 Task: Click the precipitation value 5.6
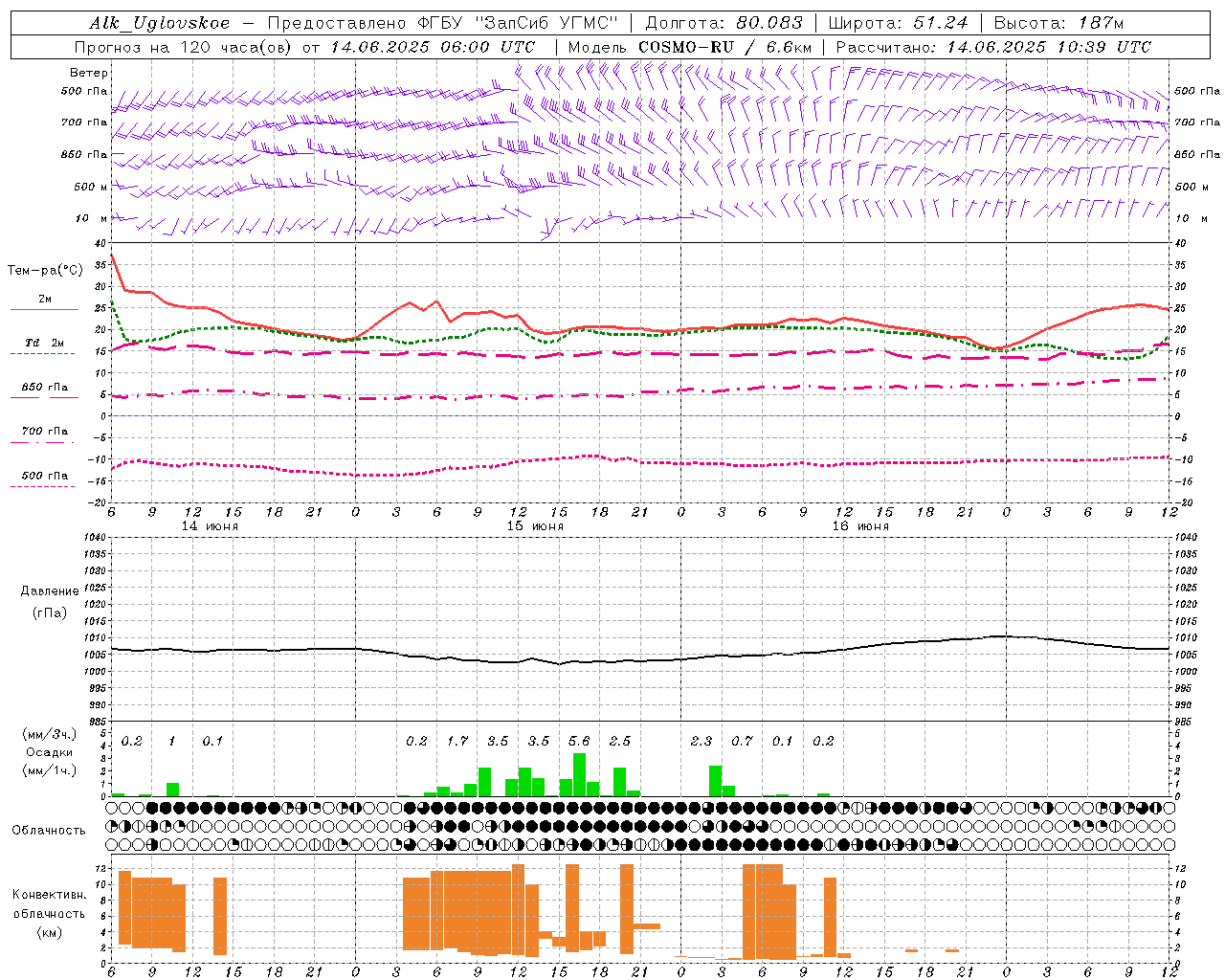(x=579, y=741)
